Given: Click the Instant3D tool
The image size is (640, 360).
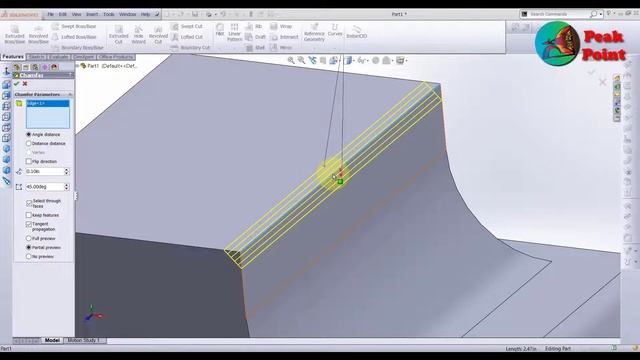Looking at the screenshot, I should click(x=356, y=32).
